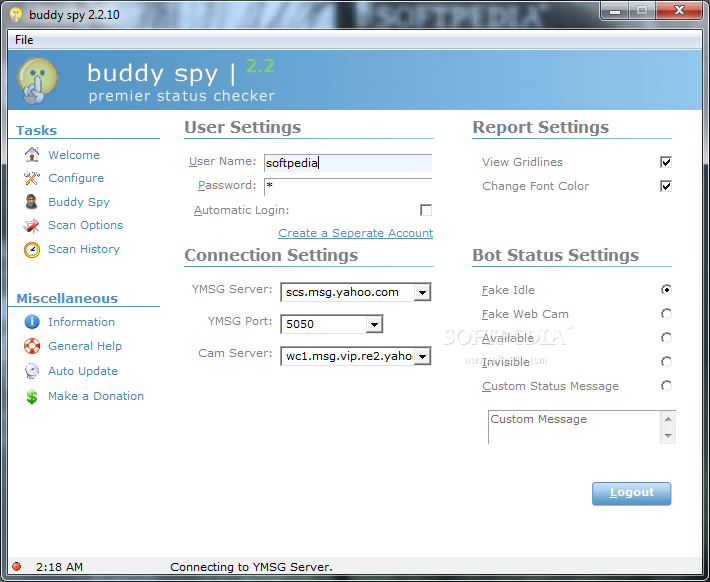
Task: Click the Configure tools icon
Action: pyautogui.click(x=32, y=178)
